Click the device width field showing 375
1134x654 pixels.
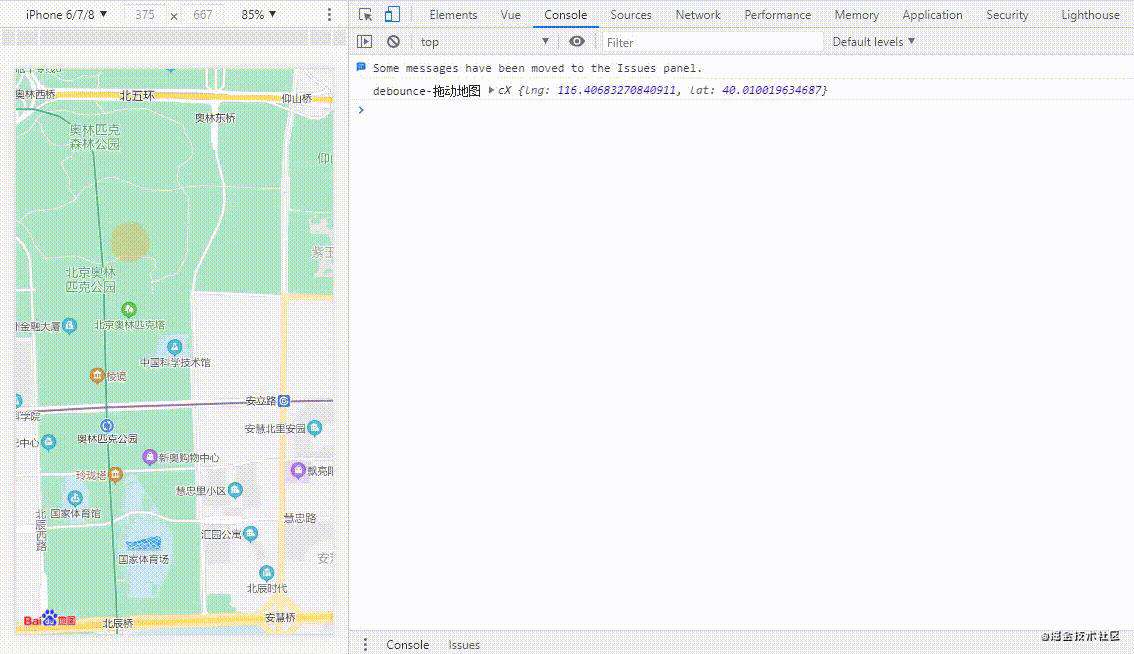(145, 14)
